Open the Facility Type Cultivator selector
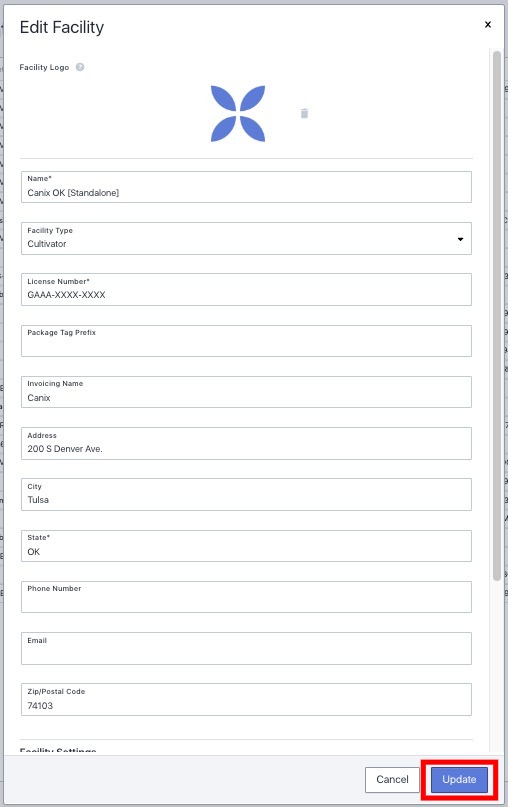This screenshot has width=508, height=807. (x=246, y=238)
